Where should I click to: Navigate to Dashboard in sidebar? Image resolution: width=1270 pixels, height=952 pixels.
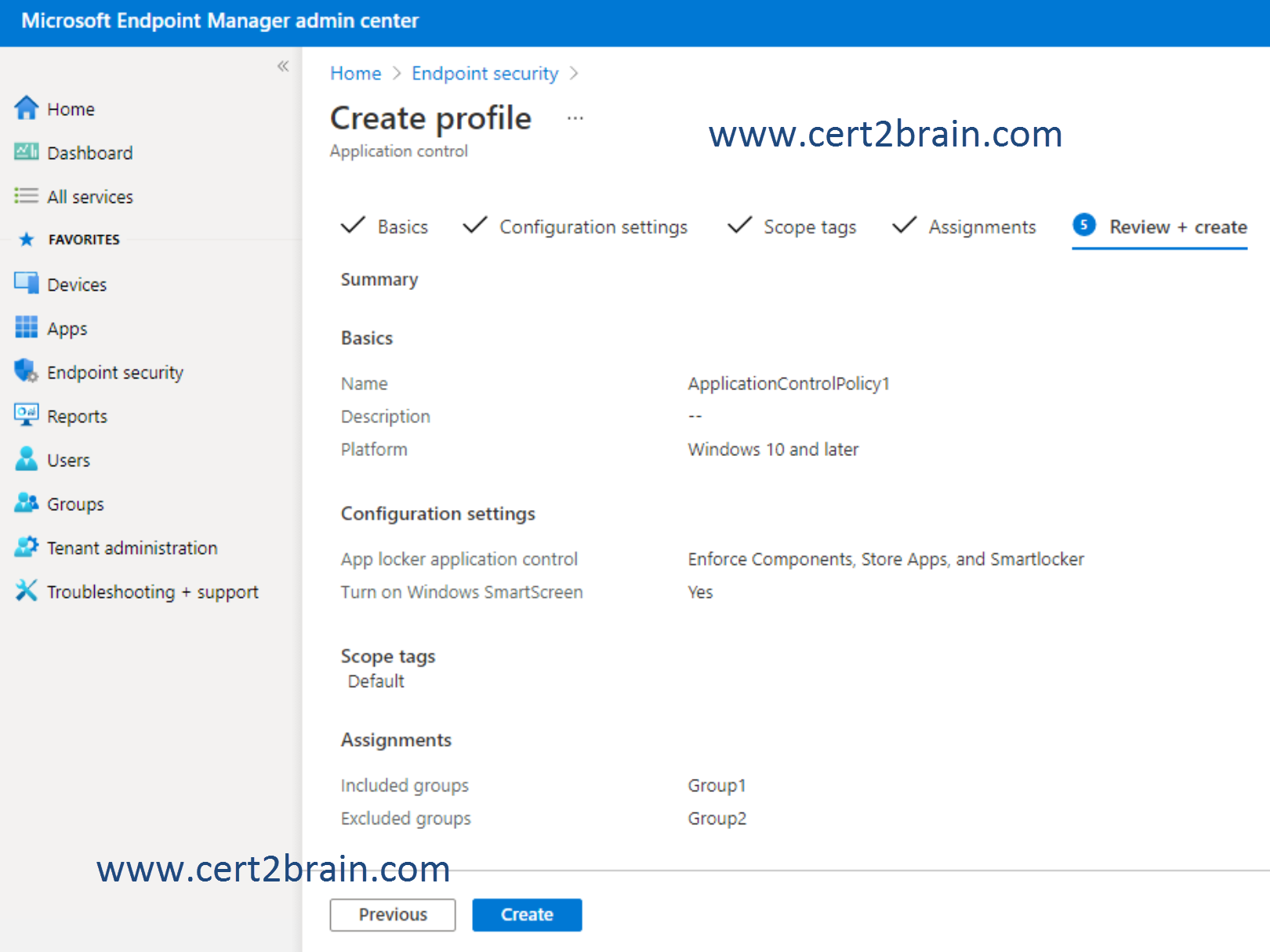tap(90, 153)
